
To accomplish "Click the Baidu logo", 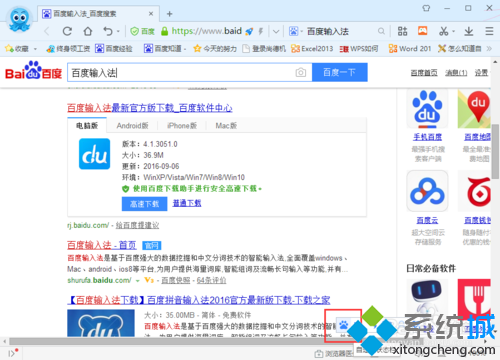I will [33, 70].
